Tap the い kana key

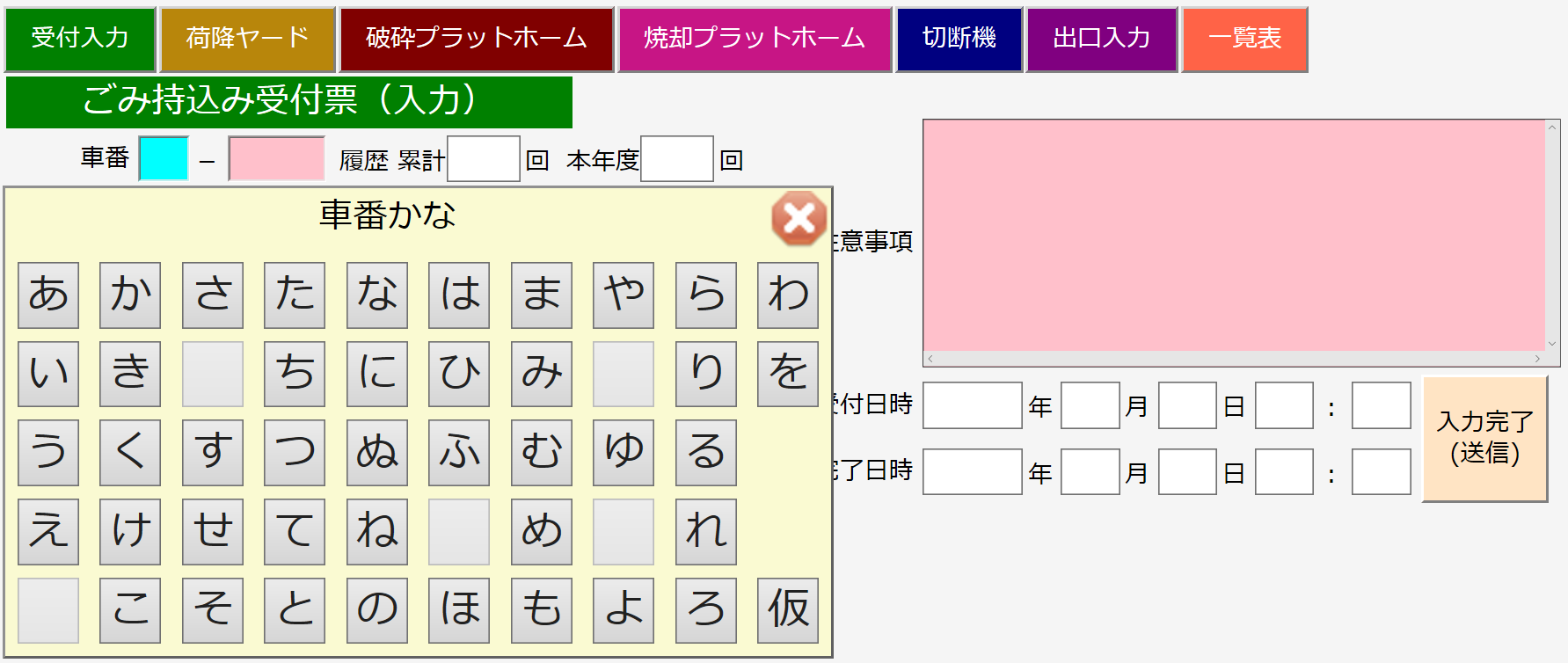(48, 374)
